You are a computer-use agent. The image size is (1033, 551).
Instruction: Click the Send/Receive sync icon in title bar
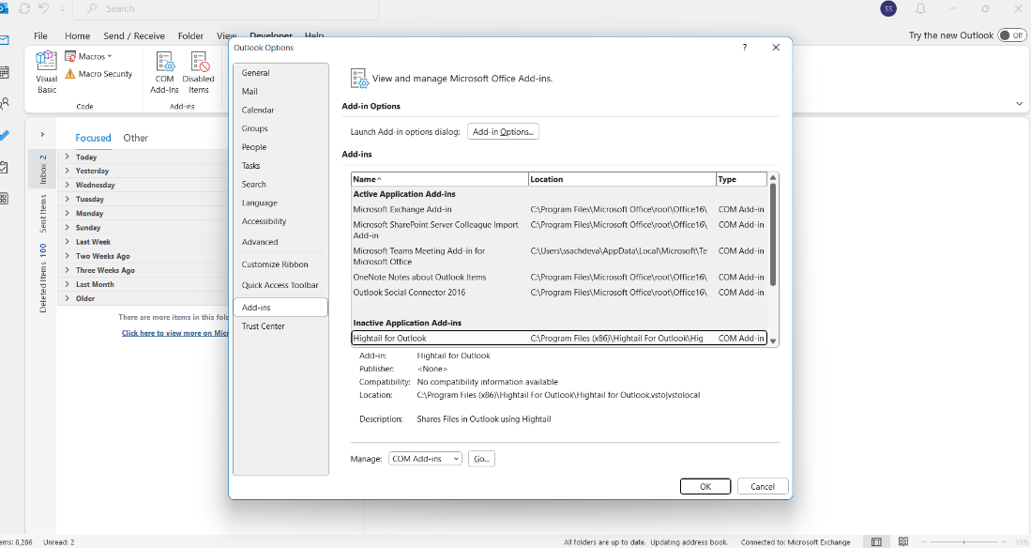[25, 9]
